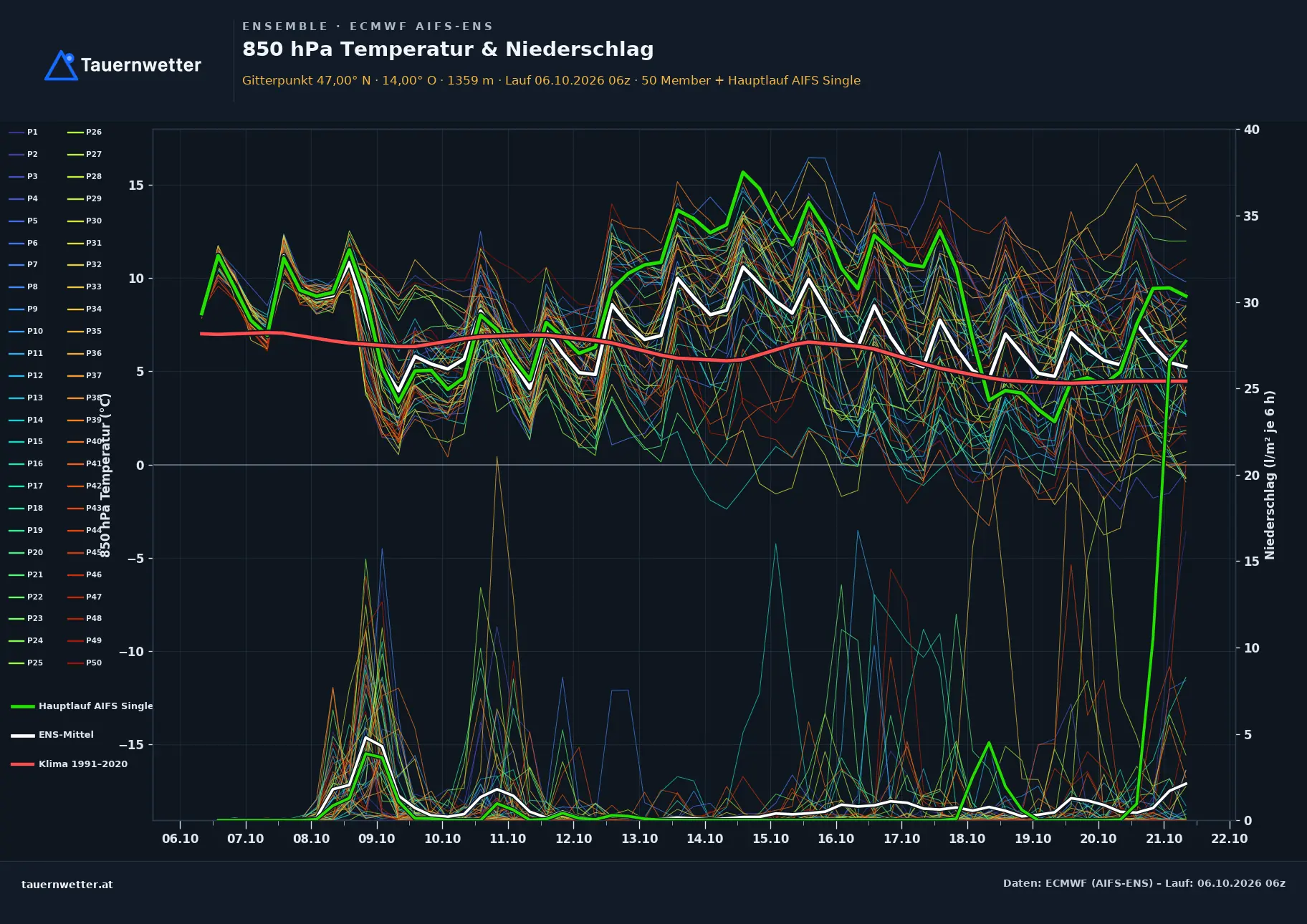
Task: Select legend entry P10
Action: tap(26, 332)
